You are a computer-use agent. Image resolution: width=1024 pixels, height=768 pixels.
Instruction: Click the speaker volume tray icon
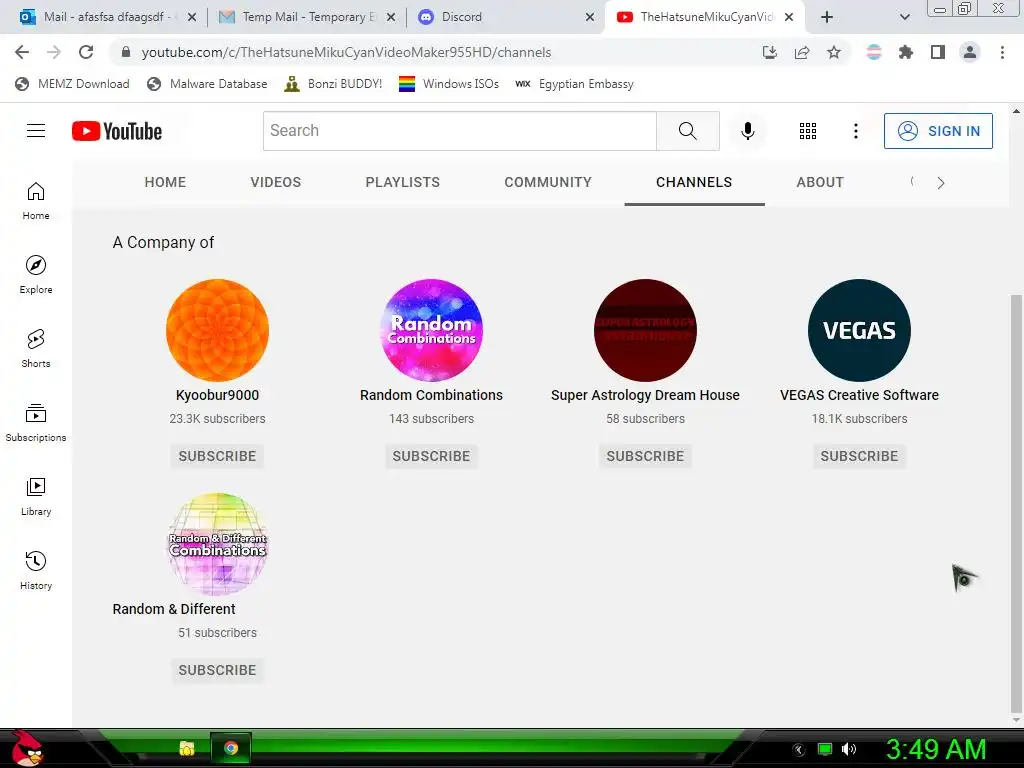(x=849, y=749)
